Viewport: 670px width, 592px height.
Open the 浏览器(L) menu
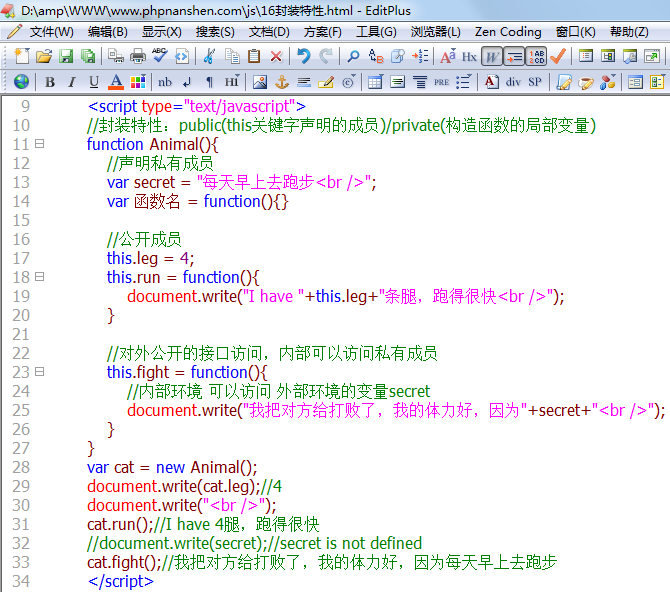pyautogui.click(x=435, y=32)
